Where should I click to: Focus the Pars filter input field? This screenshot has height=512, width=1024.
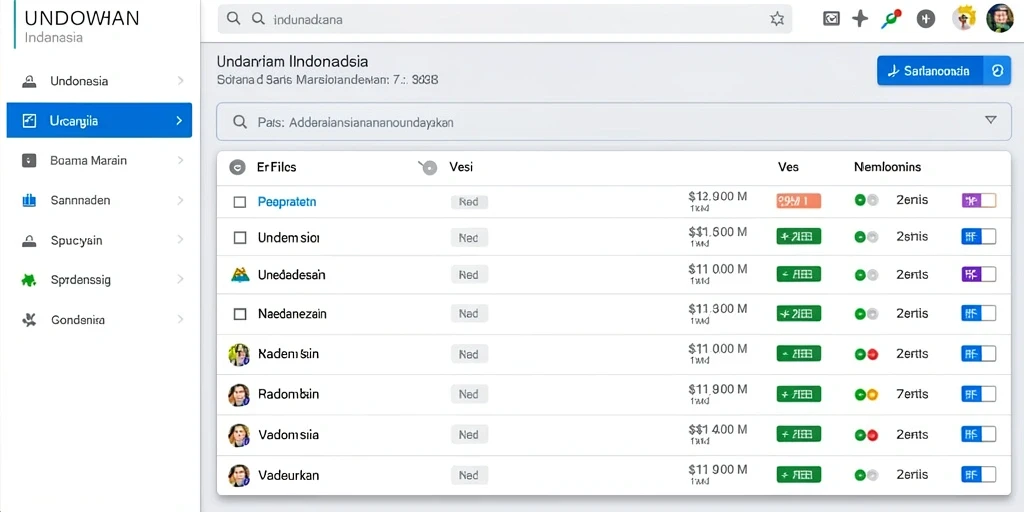point(615,121)
